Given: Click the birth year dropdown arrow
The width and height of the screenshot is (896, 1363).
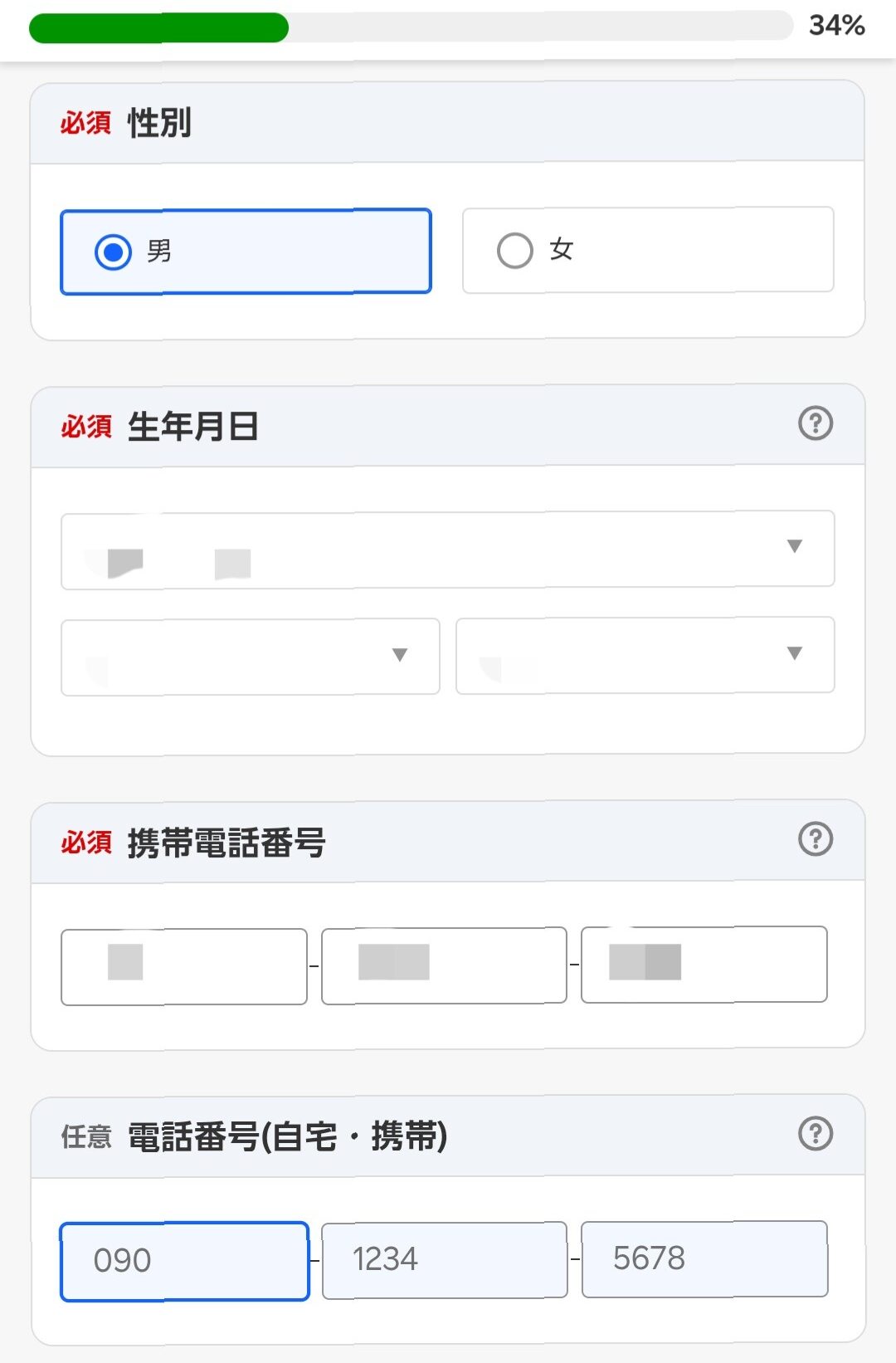Looking at the screenshot, I should tap(795, 546).
